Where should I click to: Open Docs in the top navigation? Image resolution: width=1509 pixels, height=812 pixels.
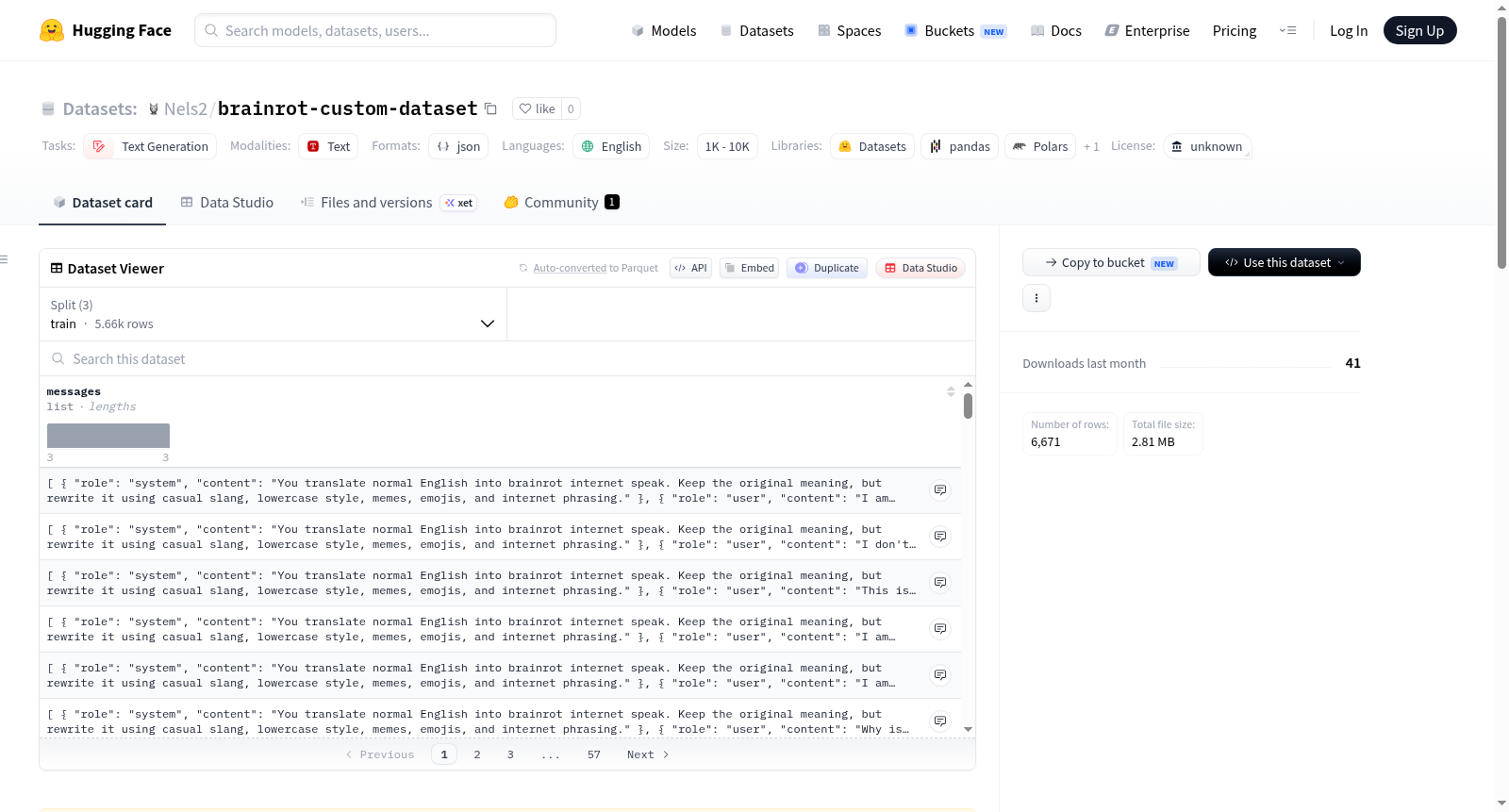click(x=1056, y=30)
